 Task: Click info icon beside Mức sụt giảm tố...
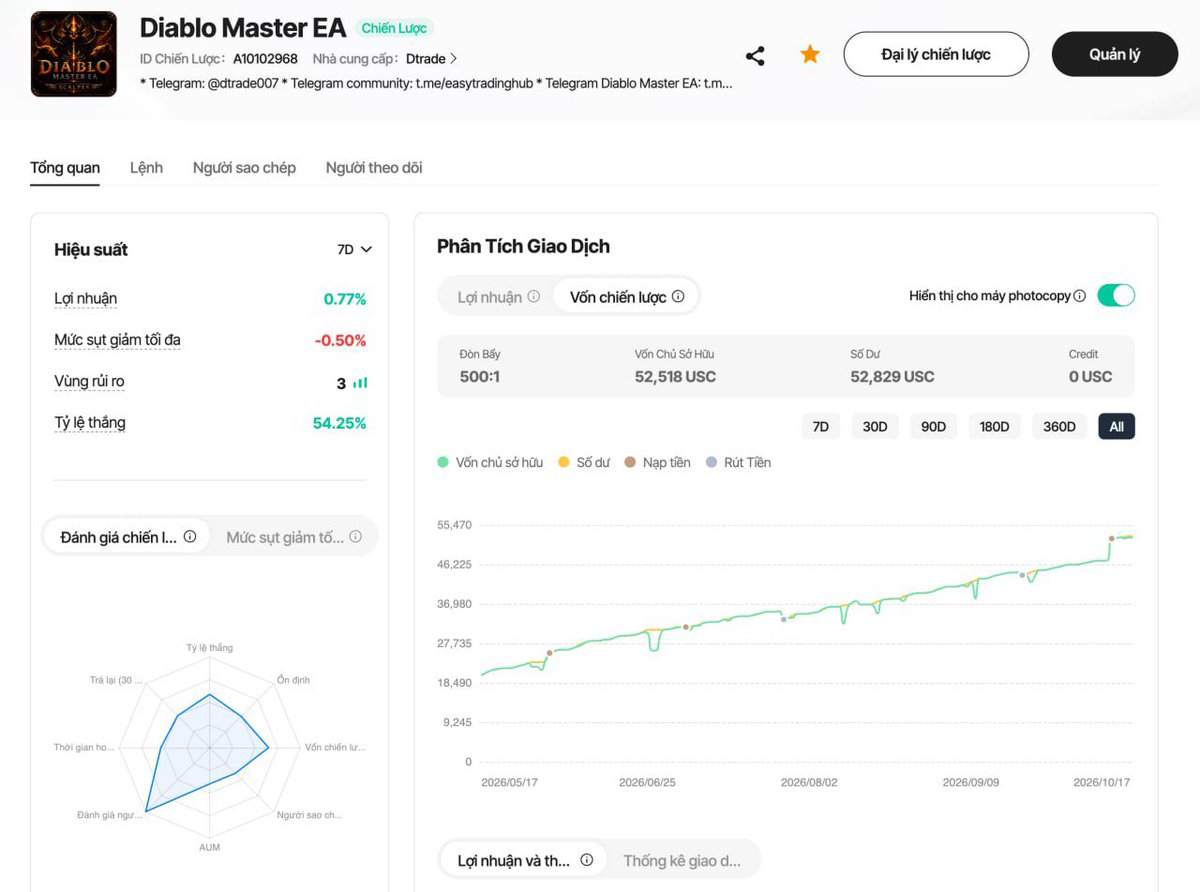(355, 537)
